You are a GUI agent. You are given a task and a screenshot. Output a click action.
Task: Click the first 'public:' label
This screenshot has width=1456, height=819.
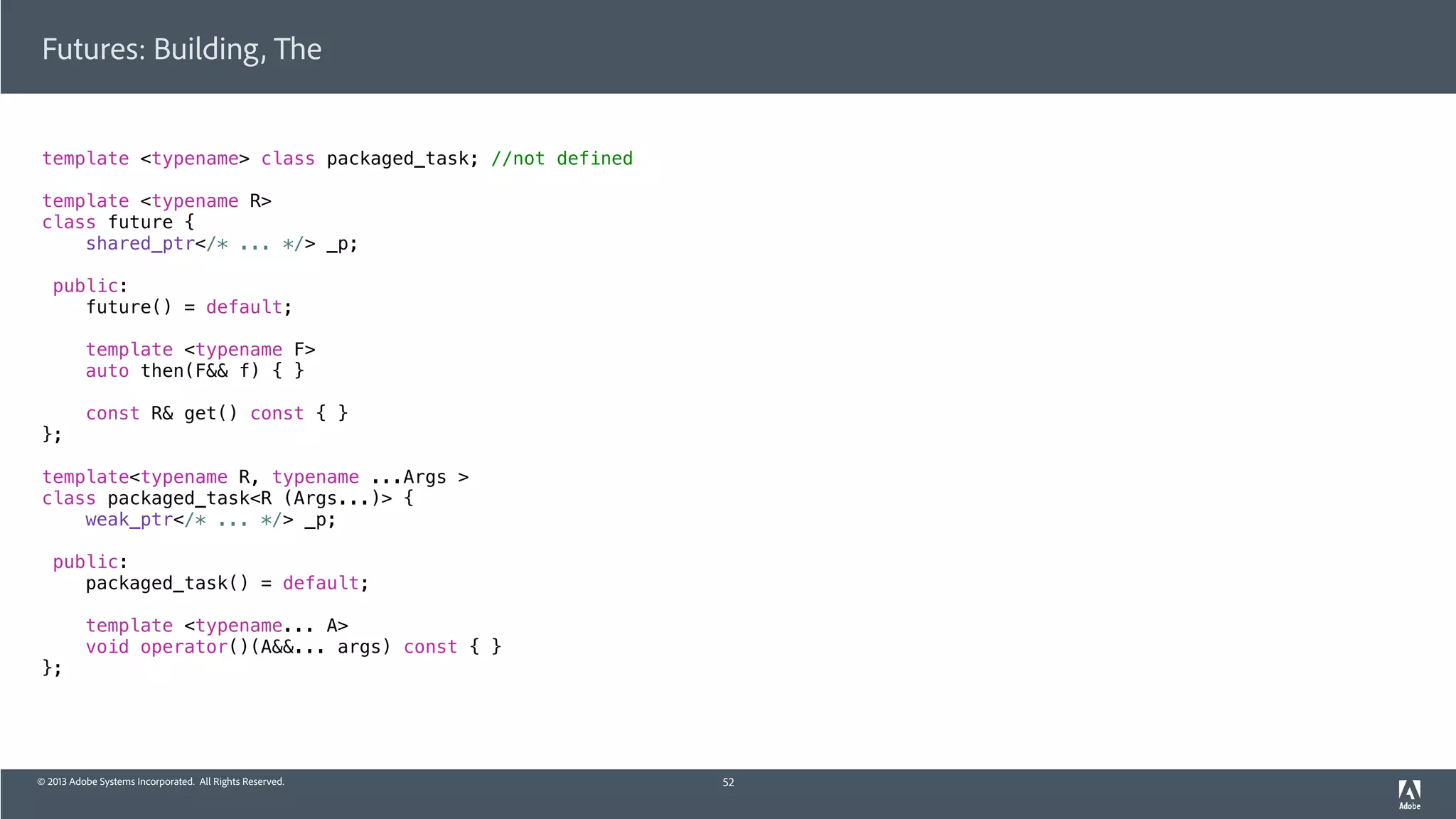tap(90, 286)
